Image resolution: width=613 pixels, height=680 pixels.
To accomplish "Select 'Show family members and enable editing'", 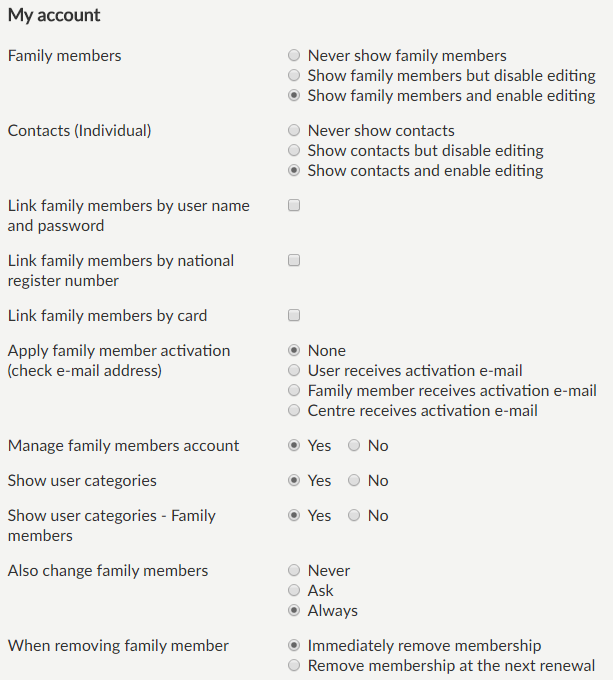I will 294,96.
